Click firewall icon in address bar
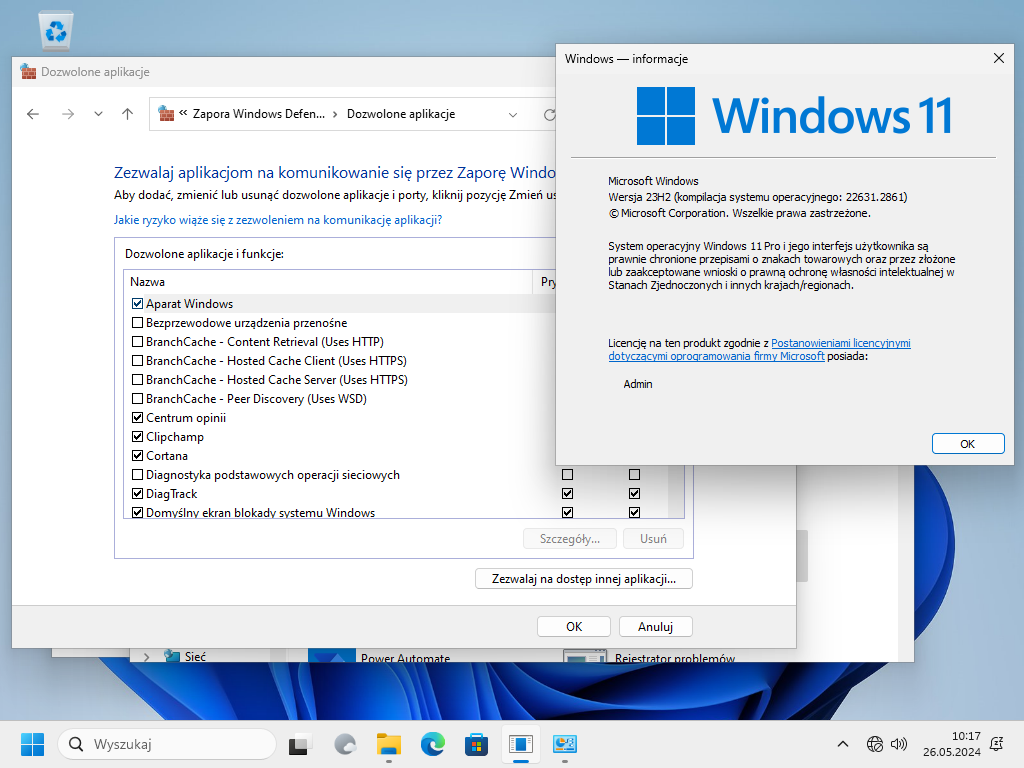Screen dimensions: 1024x768 (167, 114)
